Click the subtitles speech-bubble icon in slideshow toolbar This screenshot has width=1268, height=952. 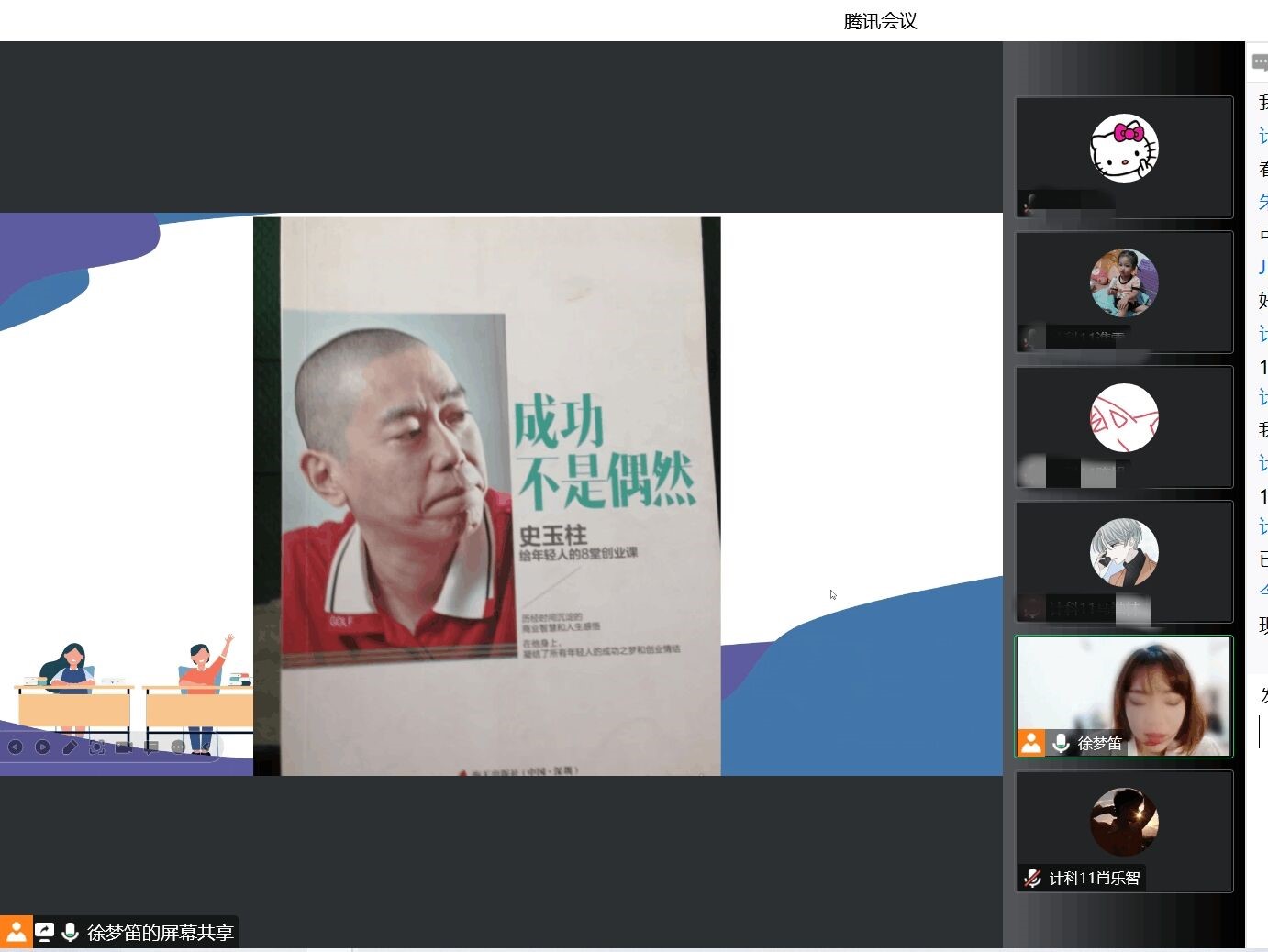tap(151, 747)
